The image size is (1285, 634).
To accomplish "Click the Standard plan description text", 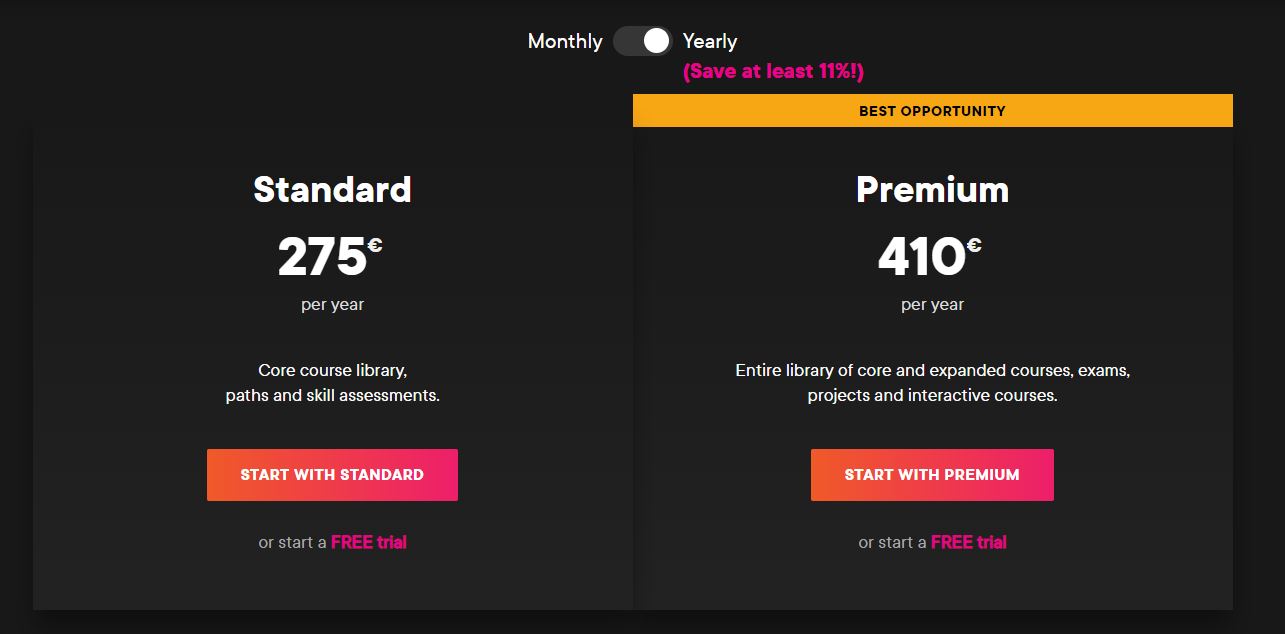I will tap(332, 383).
